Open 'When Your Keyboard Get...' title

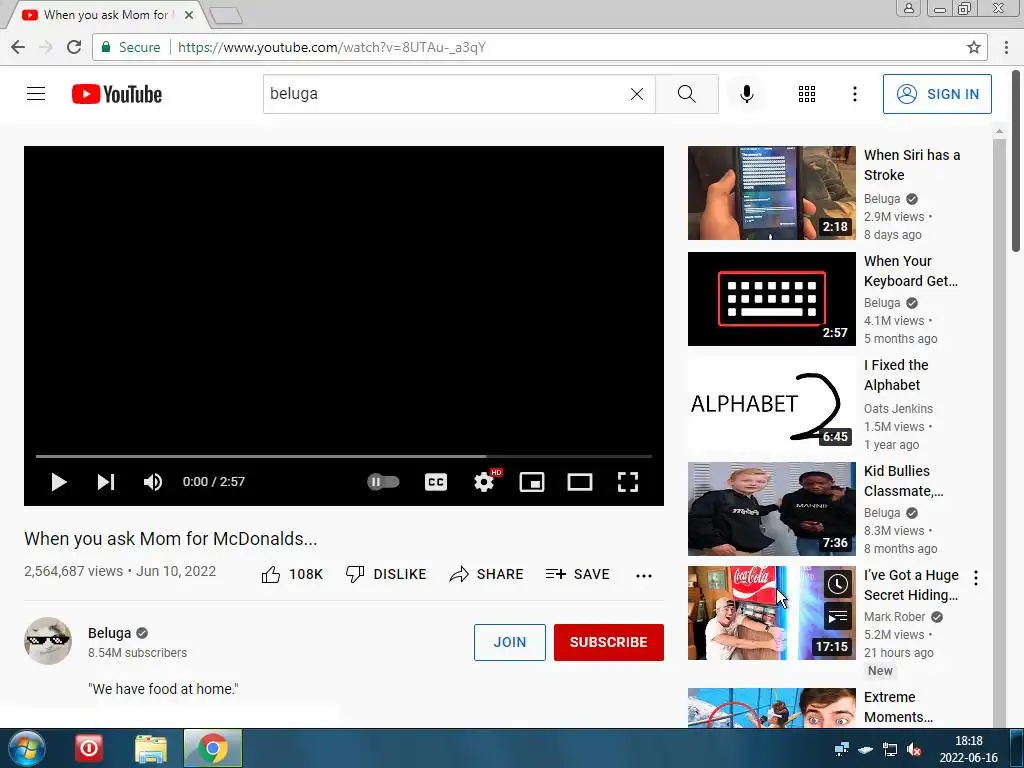[x=910, y=270]
